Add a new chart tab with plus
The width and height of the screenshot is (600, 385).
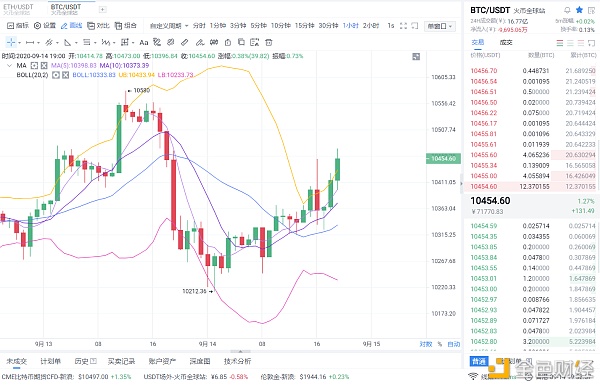pyautogui.click(x=103, y=9)
